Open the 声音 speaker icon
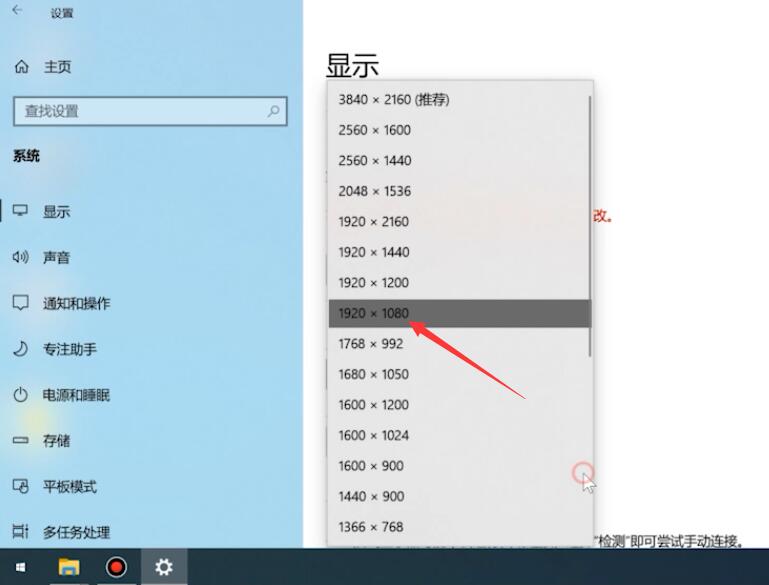 pos(20,256)
